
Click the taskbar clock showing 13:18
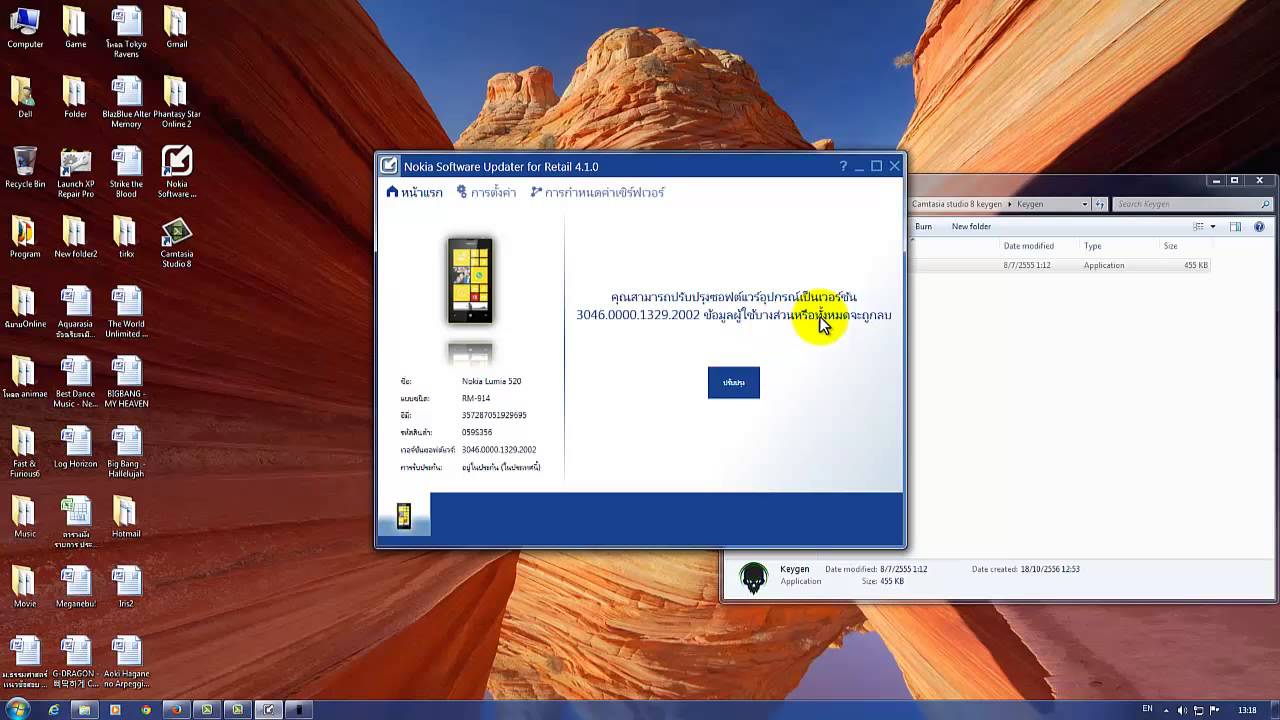tap(1247, 710)
